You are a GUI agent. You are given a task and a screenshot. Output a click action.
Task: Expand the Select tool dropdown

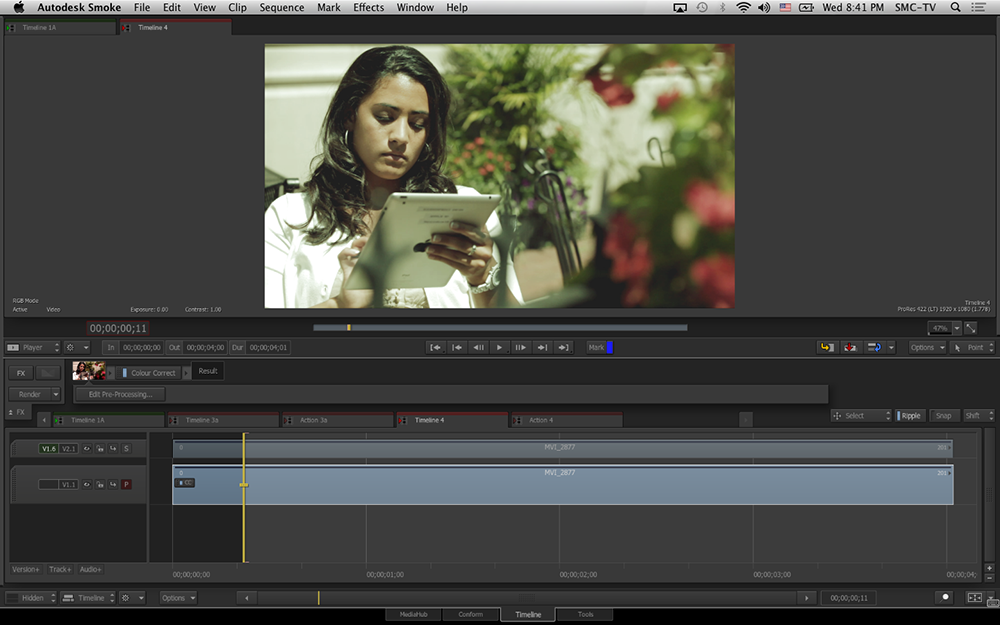pos(860,415)
